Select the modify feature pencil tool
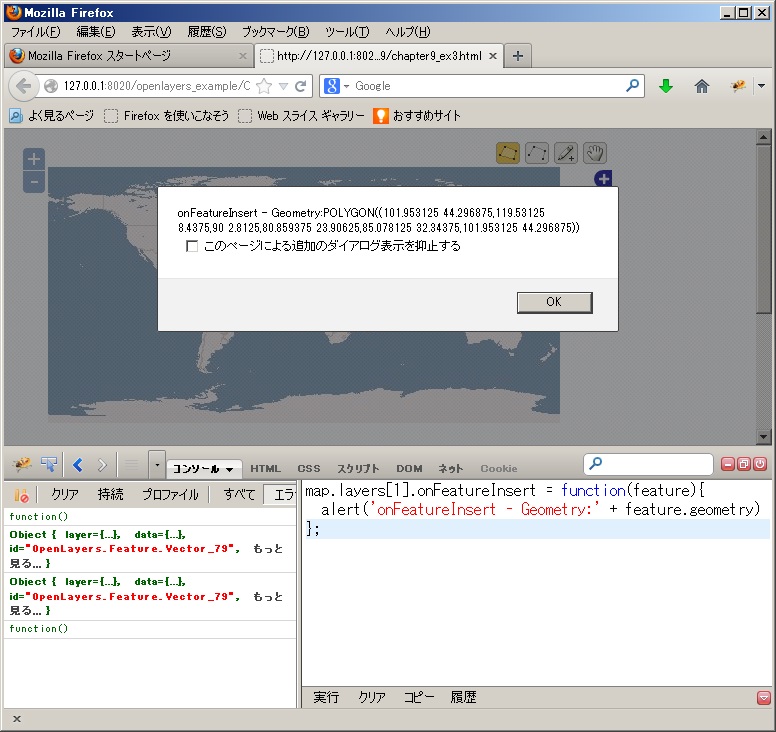Viewport: 776px width, 732px height. (566, 153)
